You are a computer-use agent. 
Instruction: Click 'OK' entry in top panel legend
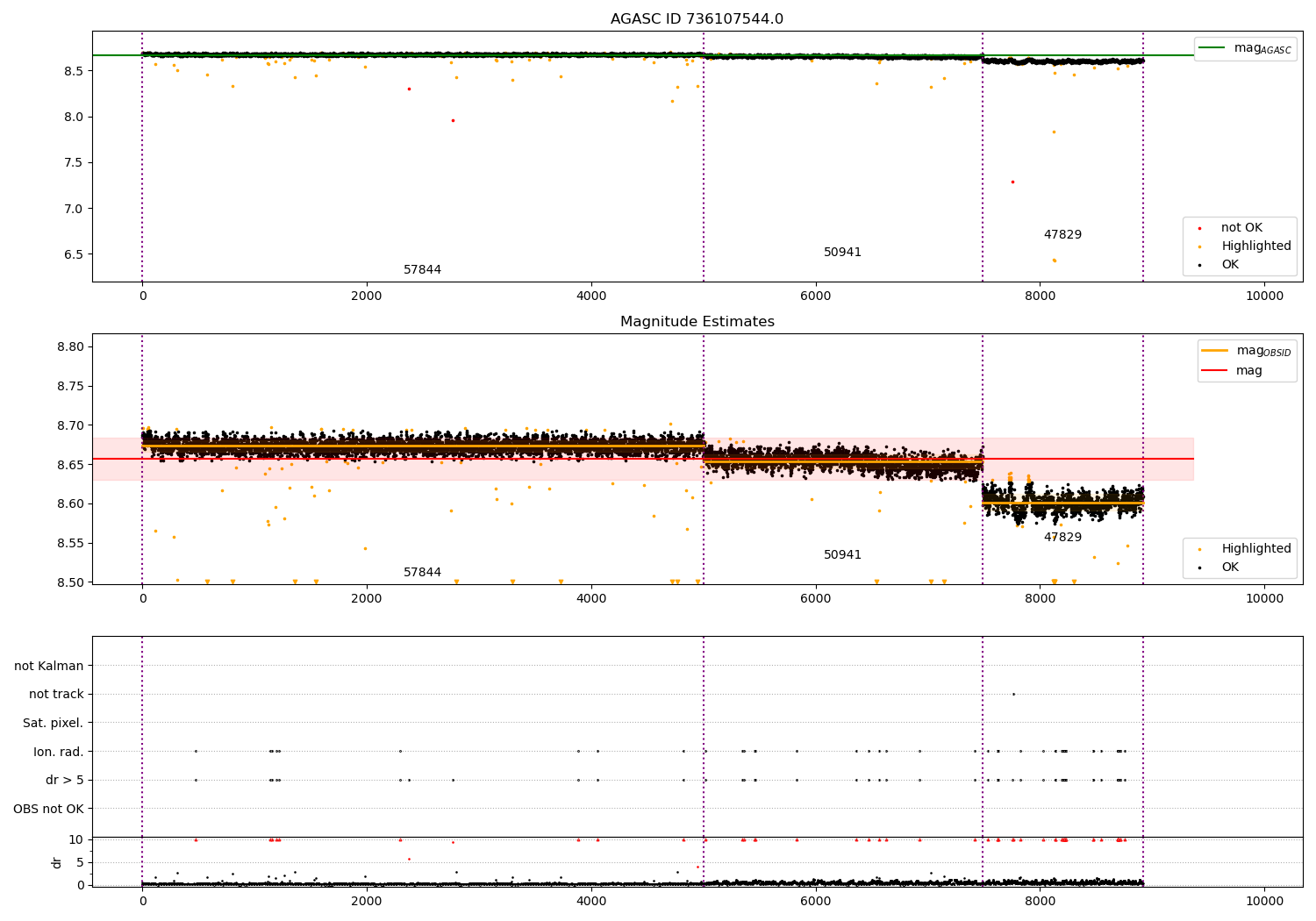point(1229,265)
